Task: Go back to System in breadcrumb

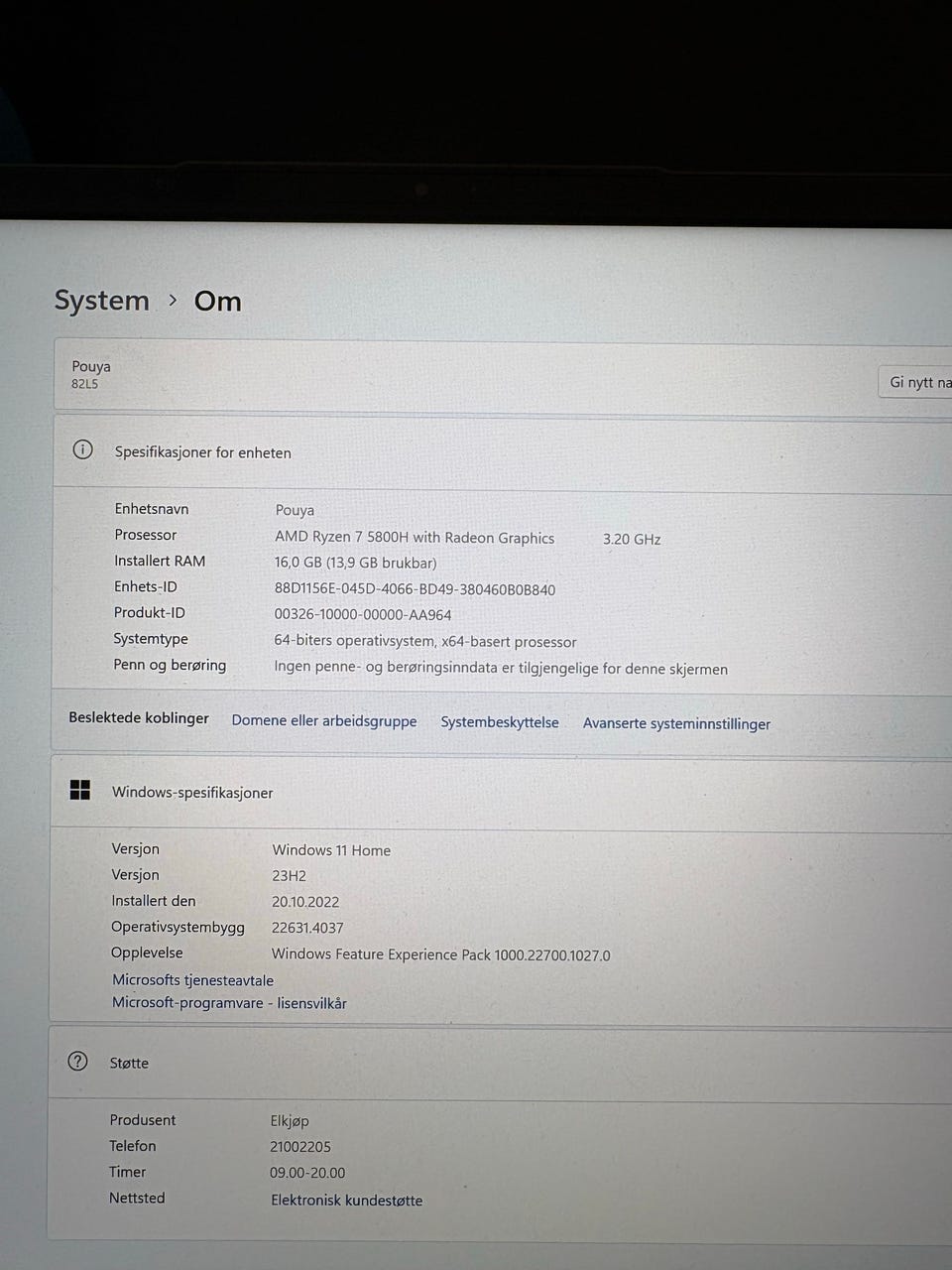Action: coord(102,301)
